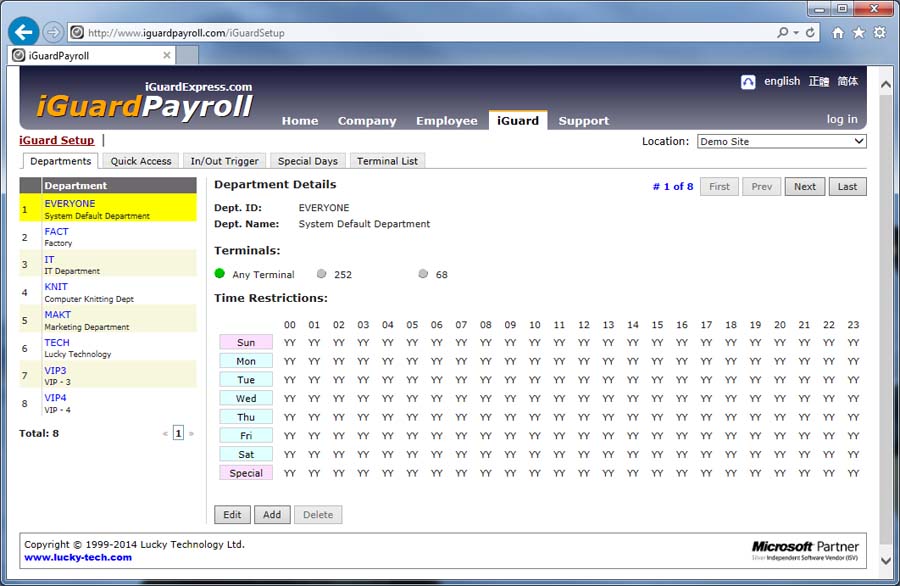Switch to the Terminal List tab

(x=387, y=161)
